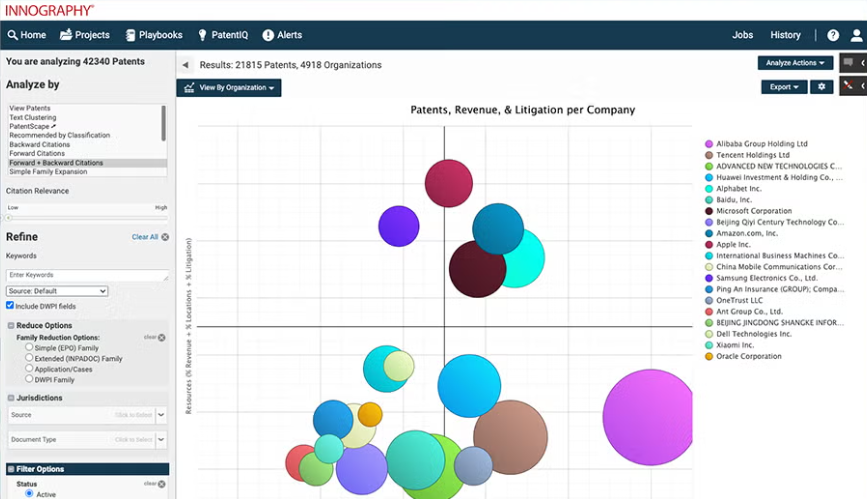Open the Source: Default dropdown
This screenshot has width=867, height=499.
point(57,291)
